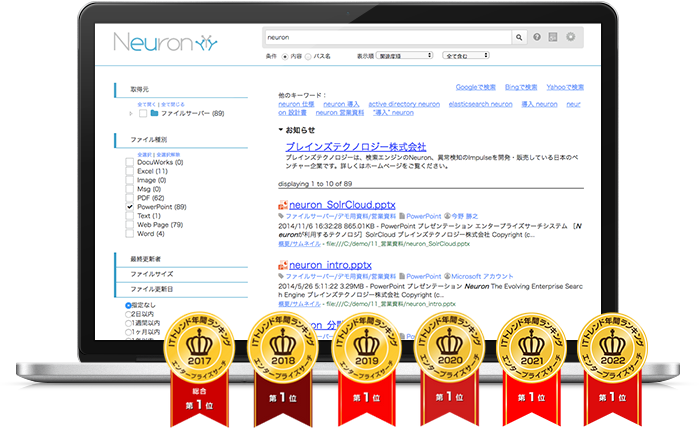Click the user icon before 今野 勝之
Image resolution: width=700 pixels, height=430 pixels.
[x=447, y=216]
